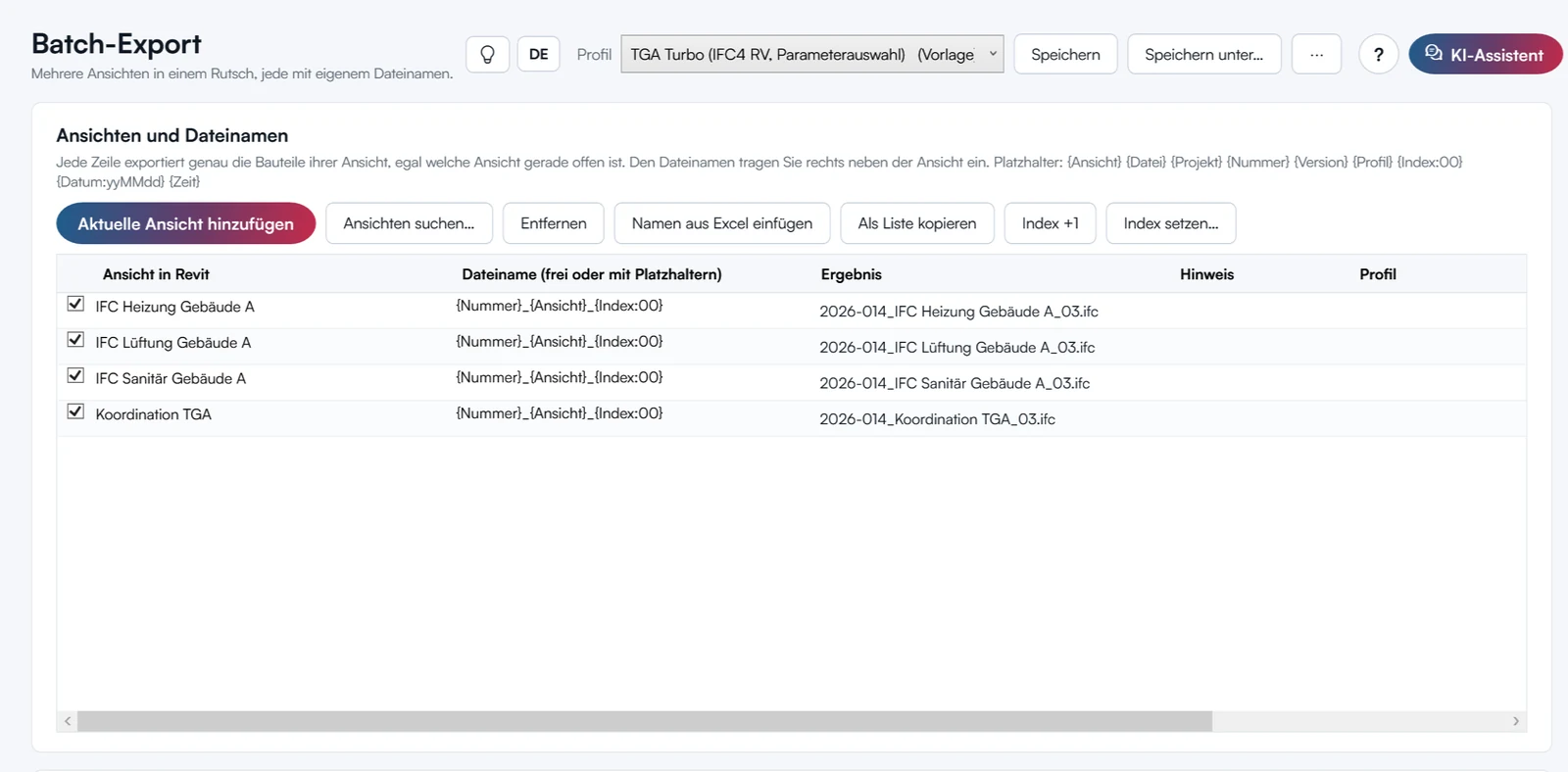
Task: Select row text IFC Heizung Gebäude A
Action: click(174, 307)
